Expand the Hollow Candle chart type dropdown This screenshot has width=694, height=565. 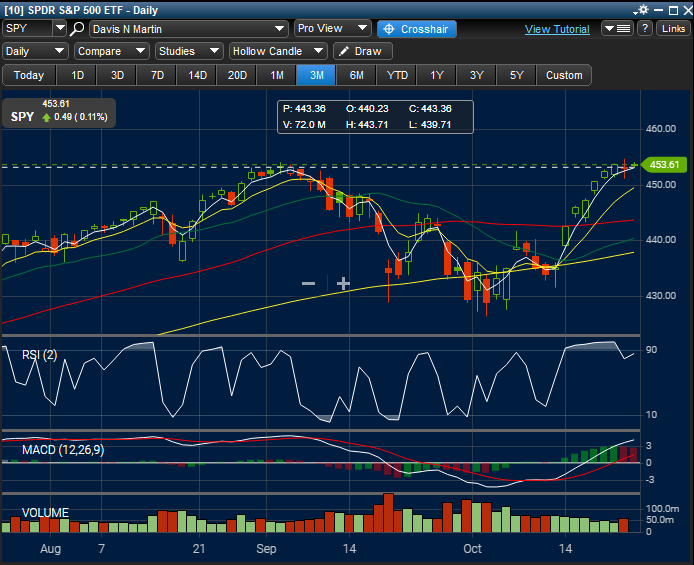coord(278,51)
